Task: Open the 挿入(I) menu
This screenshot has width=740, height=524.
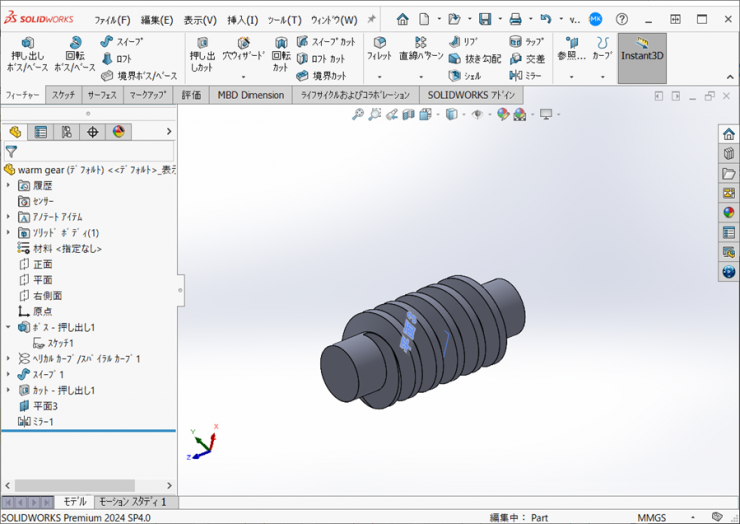Action: tap(242, 20)
